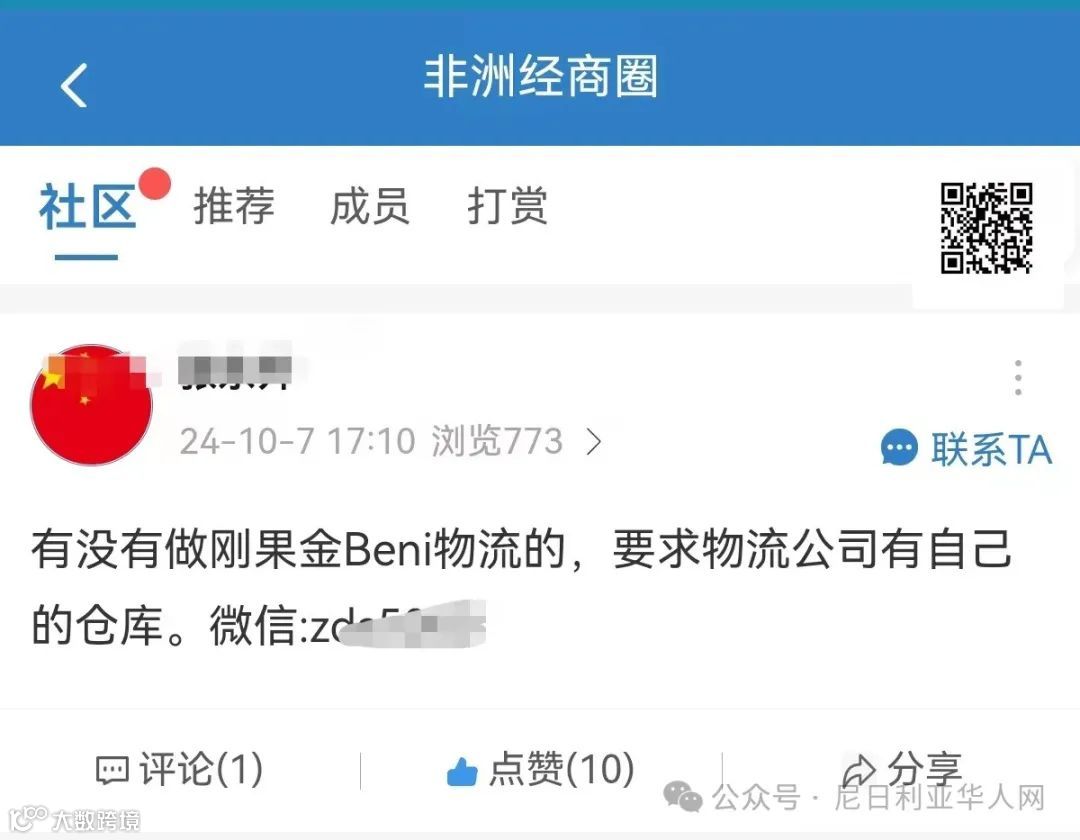Tap the share arrow icon
The image size is (1080, 840).
pyautogui.click(x=859, y=768)
